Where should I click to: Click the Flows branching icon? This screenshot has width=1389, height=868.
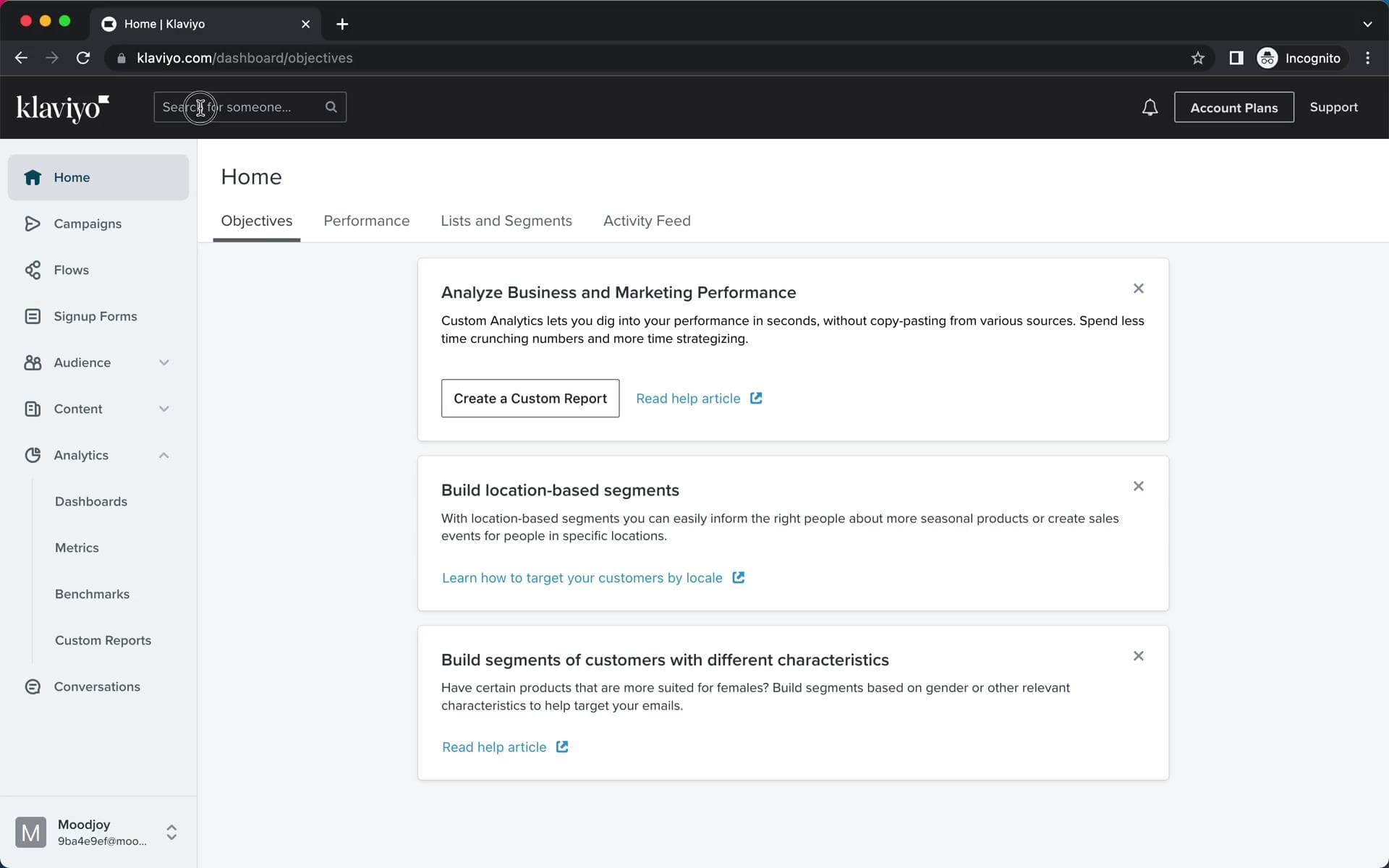(33, 270)
